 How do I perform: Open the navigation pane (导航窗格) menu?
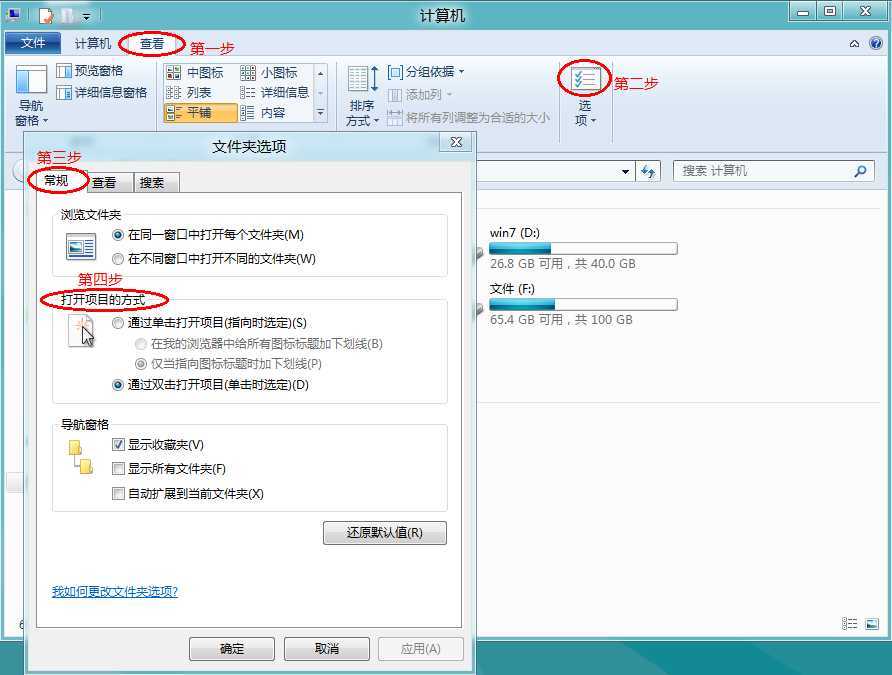tap(31, 96)
